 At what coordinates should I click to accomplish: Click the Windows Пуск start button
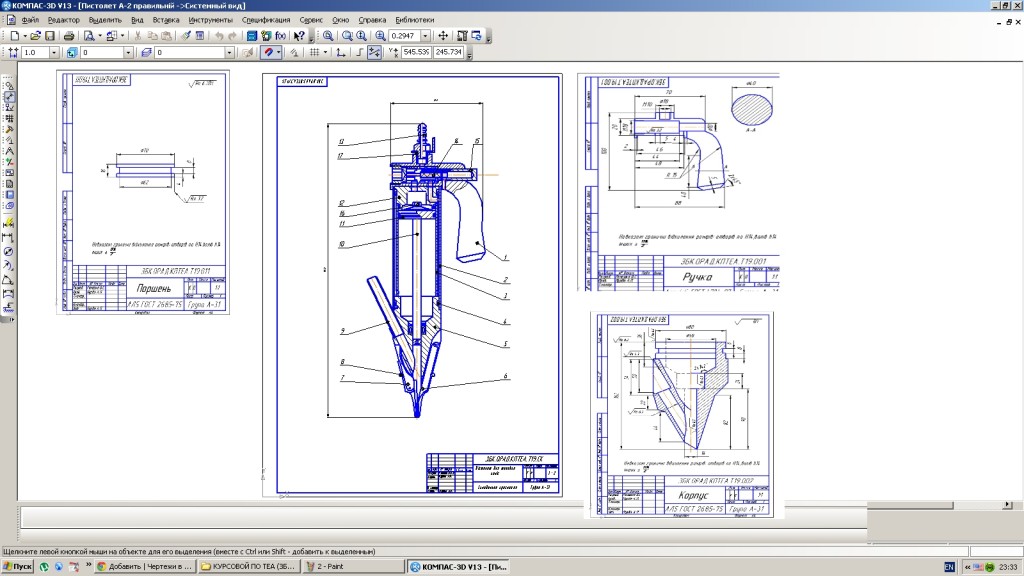coord(18,566)
